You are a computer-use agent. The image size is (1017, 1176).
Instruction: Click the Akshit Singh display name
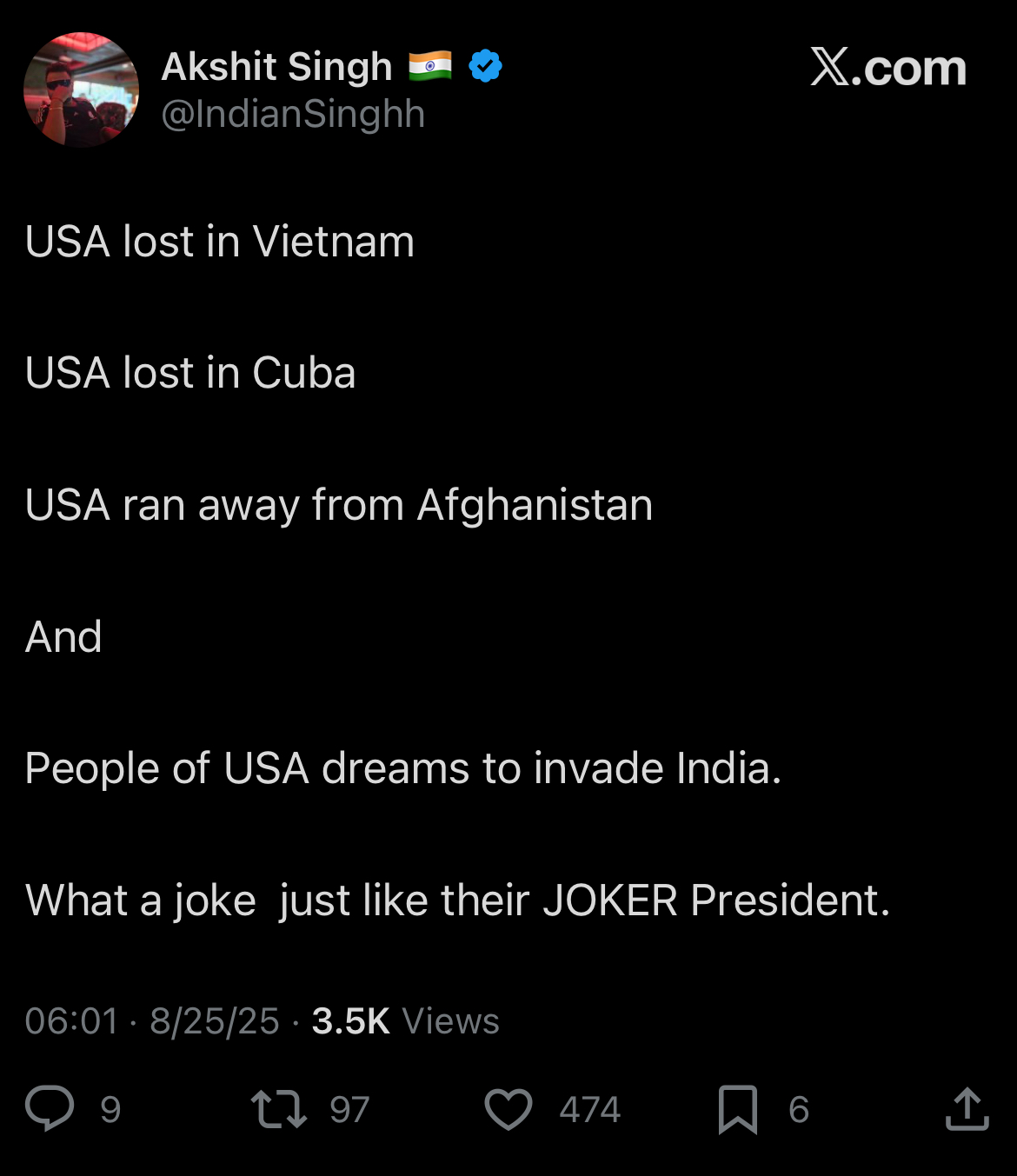276,67
